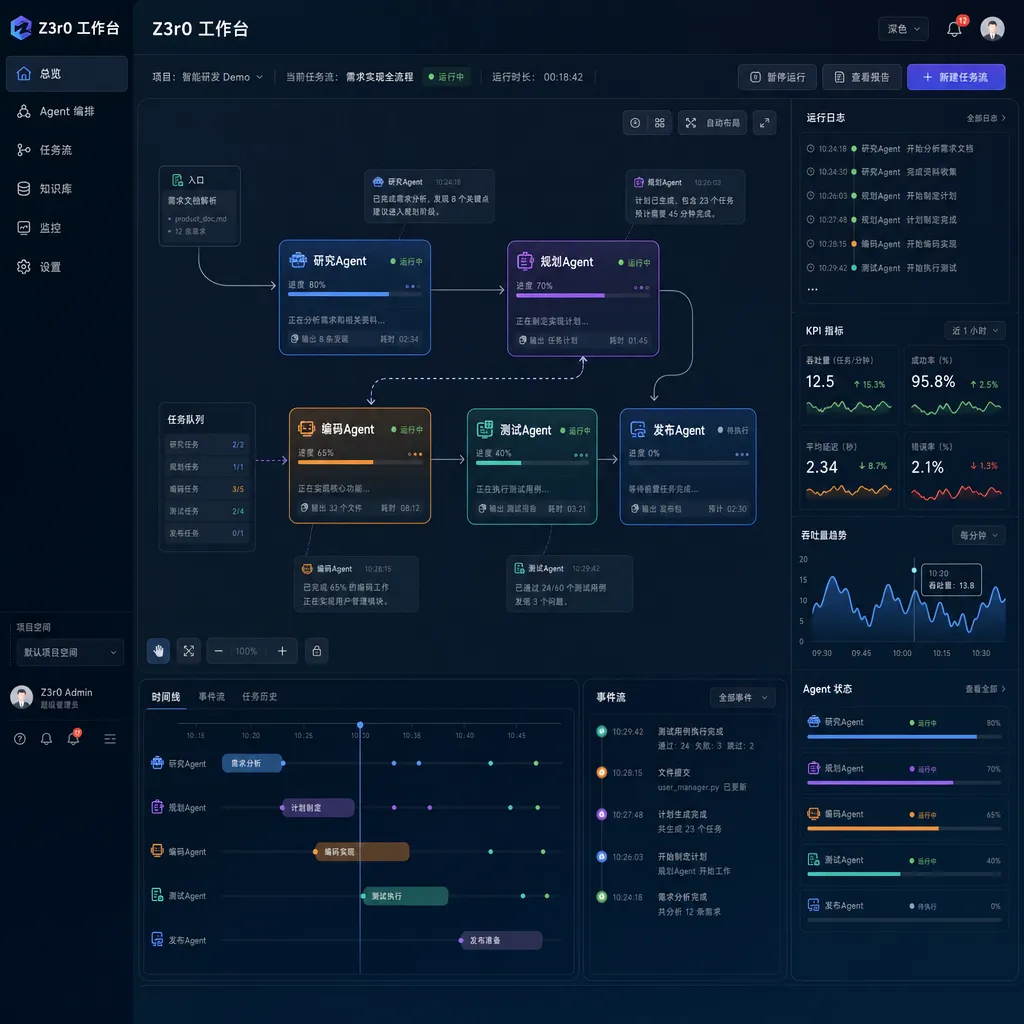Expand the 默认项目空间 workspace dropdown
The width and height of the screenshot is (1024, 1024).
[70, 652]
